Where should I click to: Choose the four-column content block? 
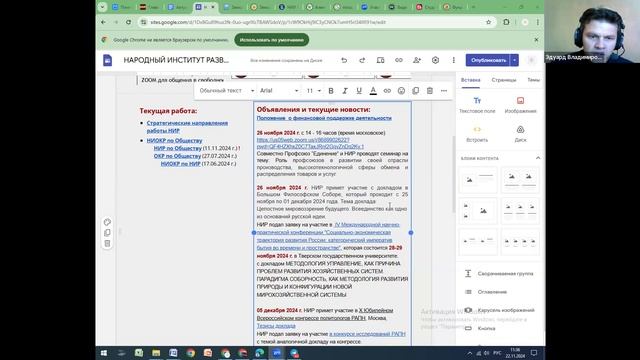pos(520,242)
